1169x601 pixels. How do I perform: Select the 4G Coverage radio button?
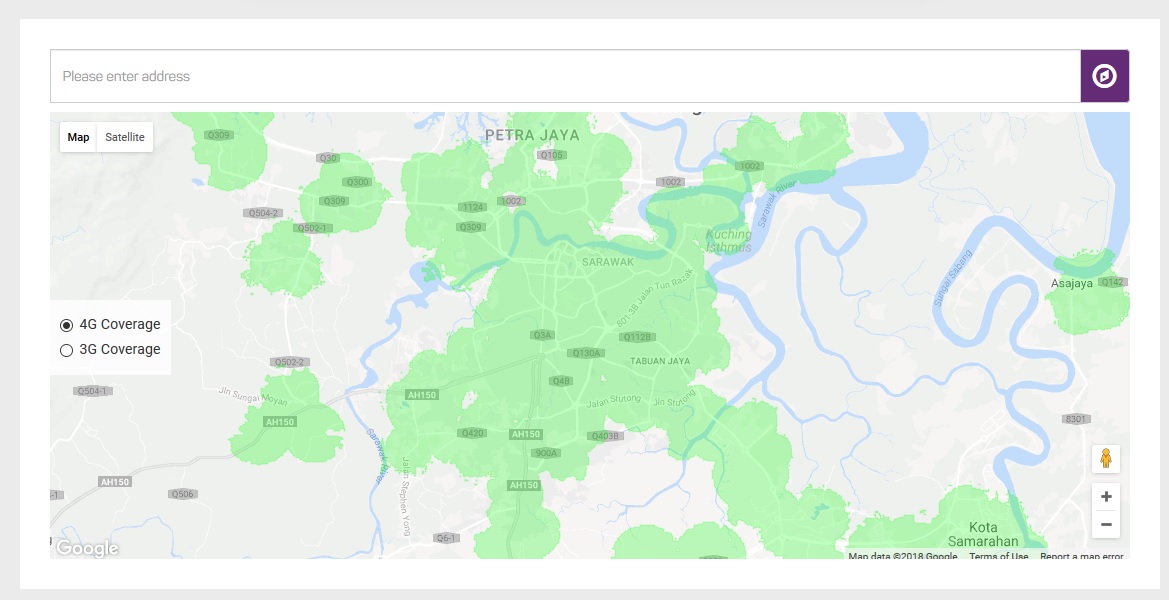[x=68, y=324]
